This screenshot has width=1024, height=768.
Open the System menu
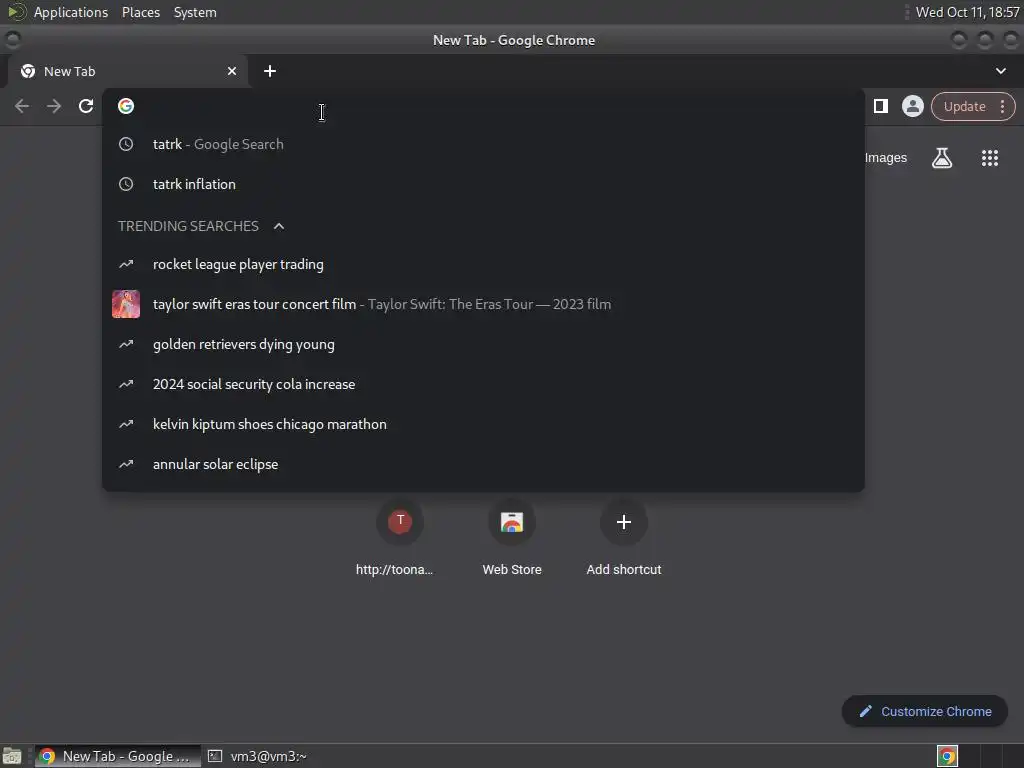click(x=195, y=12)
